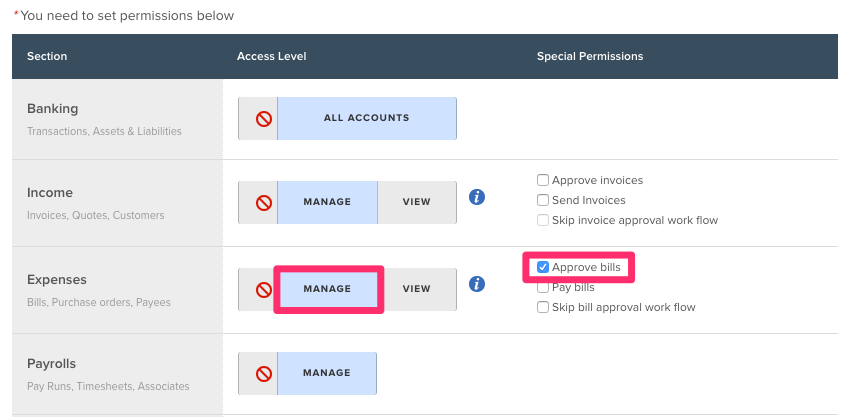Click the Special Permissions column header
Screen dimensions: 852x417
click(x=590, y=57)
